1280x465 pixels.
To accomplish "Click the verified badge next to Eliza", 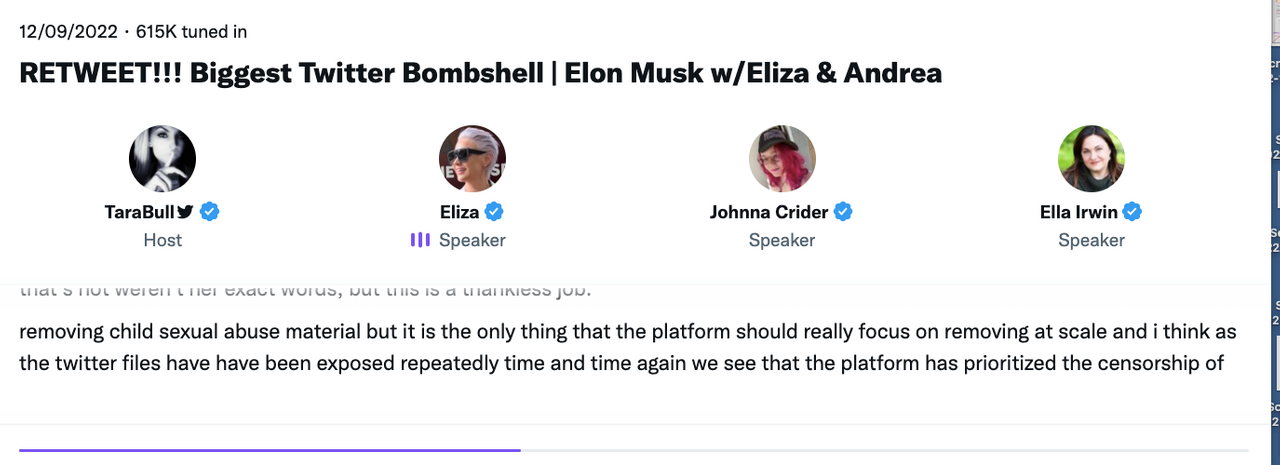I will (x=494, y=212).
